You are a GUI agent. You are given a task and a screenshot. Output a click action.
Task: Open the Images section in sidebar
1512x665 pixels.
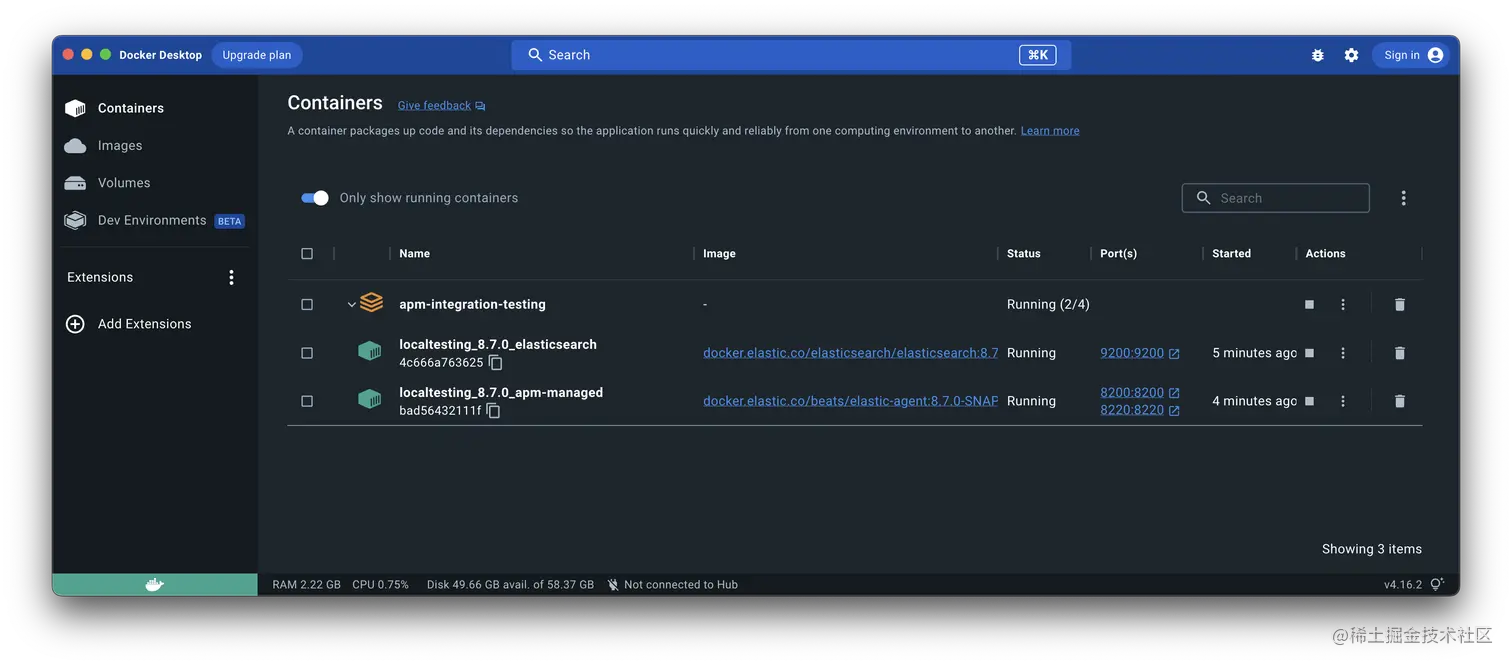155,146
